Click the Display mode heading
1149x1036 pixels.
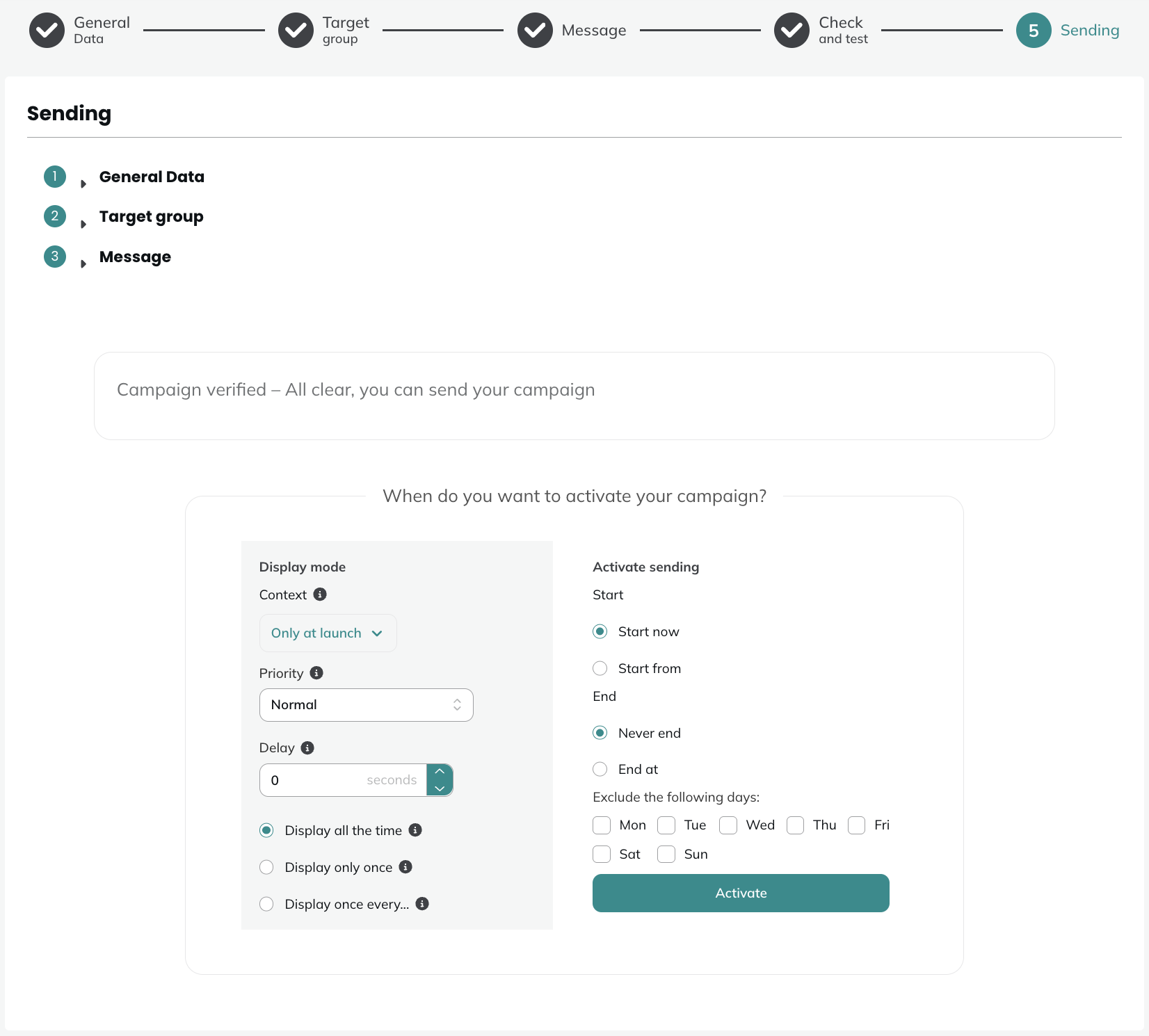[303, 567]
